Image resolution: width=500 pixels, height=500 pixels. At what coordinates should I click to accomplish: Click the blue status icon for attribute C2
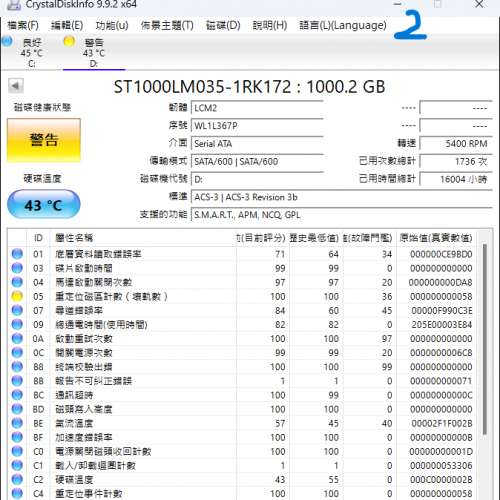(17, 479)
